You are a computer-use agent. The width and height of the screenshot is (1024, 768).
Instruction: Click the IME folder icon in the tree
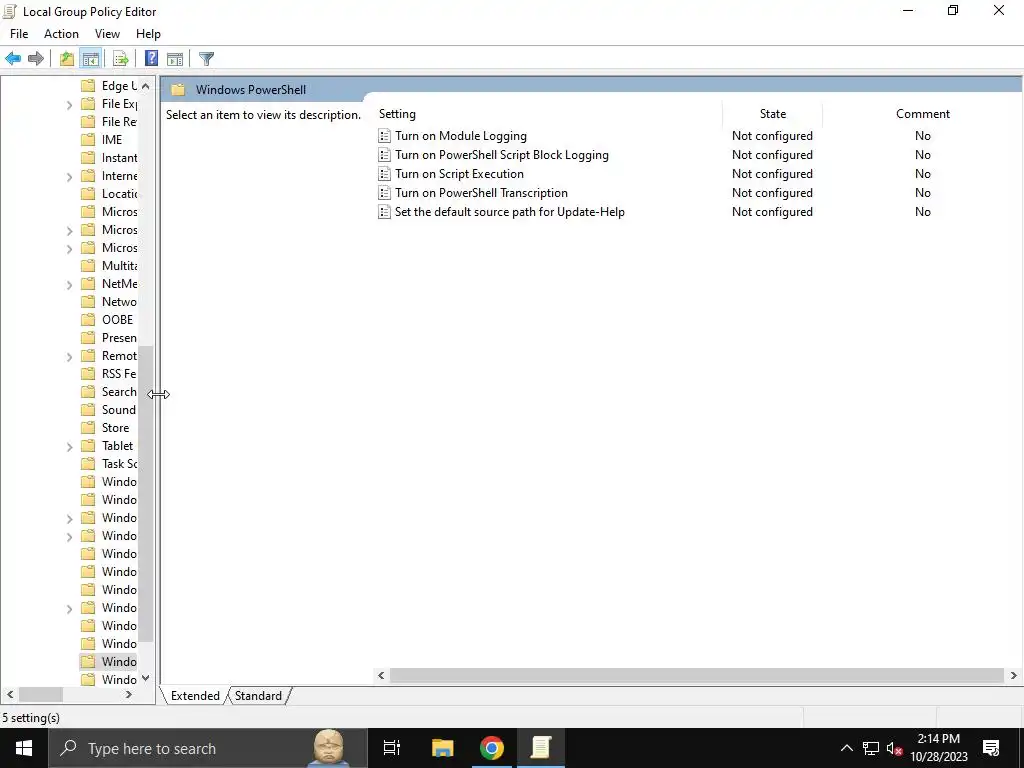(88, 140)
